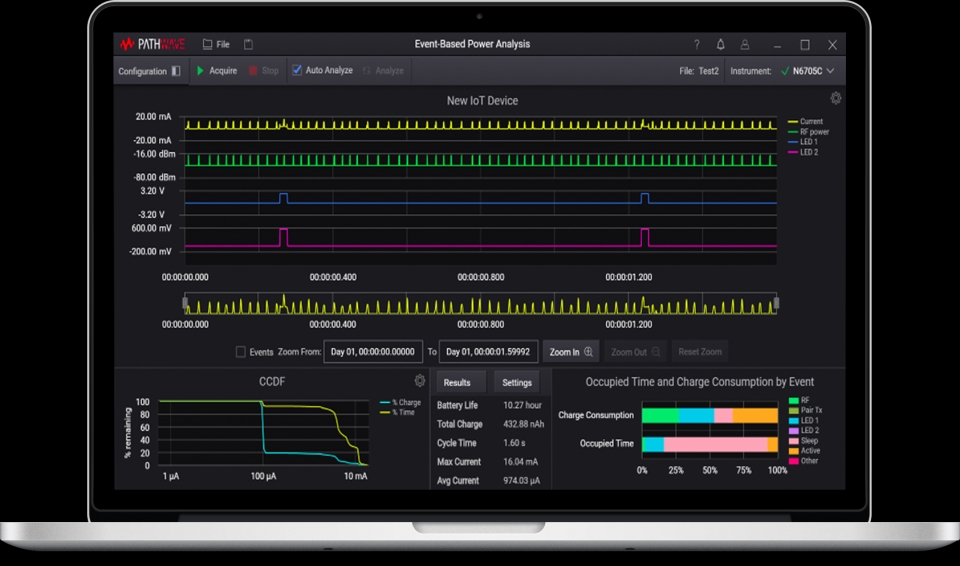Toggle the Current trace legend entry
Screen dimensions: 960x566
[805, 121]
